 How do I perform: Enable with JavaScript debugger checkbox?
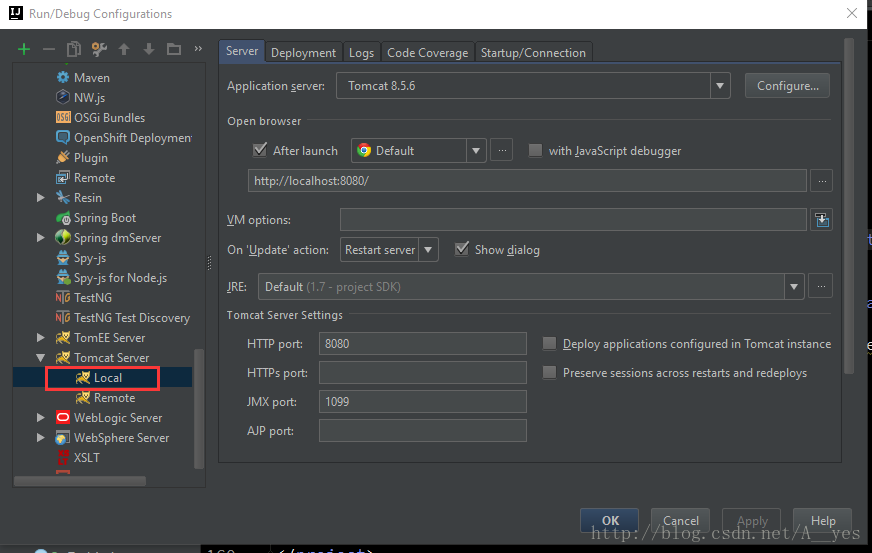pyautogui.click(x=535, y=150)
